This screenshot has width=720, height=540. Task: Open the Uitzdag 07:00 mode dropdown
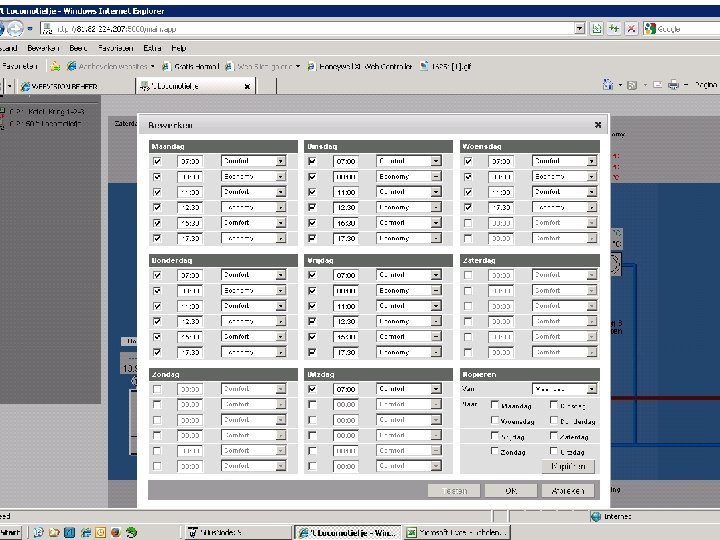[x=409, y=388]
